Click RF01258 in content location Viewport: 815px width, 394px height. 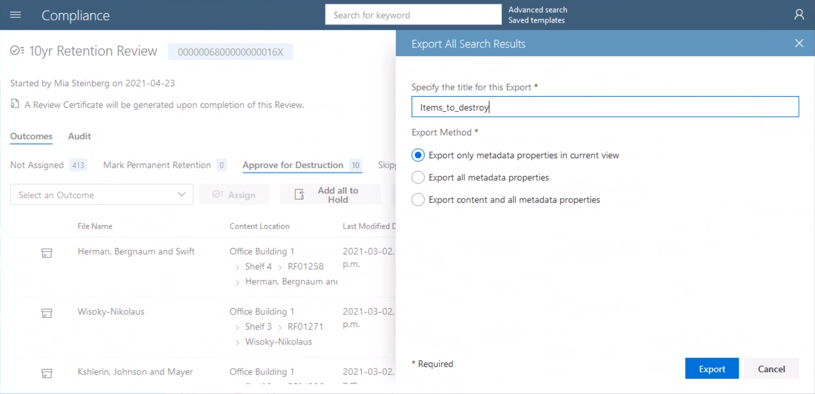(x=306, y=267)
